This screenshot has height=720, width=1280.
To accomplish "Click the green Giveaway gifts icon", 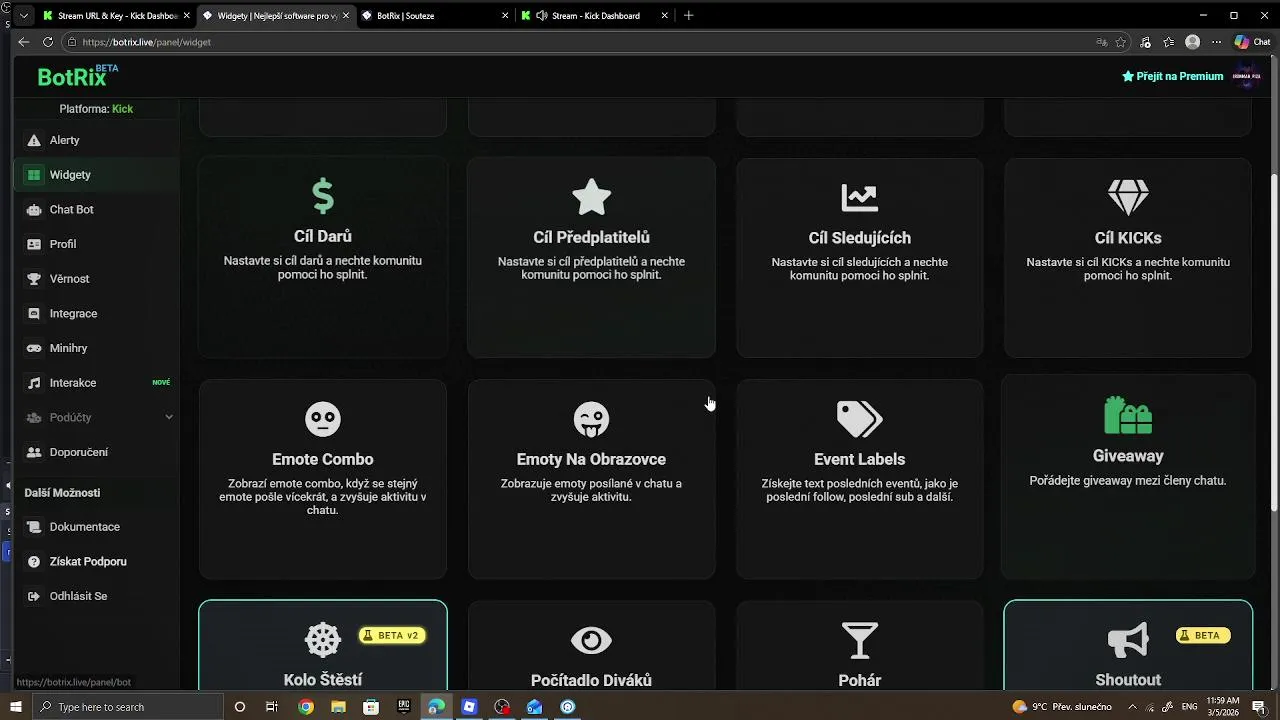I will click(1128, 415).
